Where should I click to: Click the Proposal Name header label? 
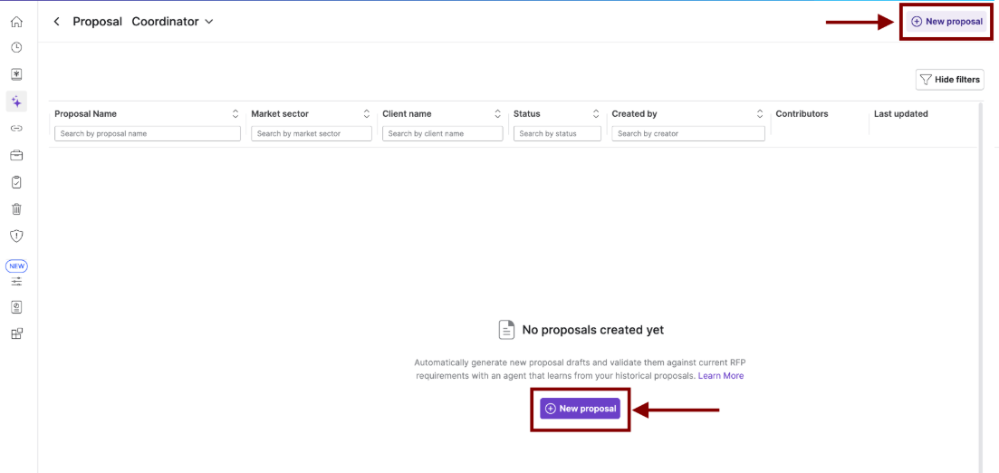tap(85, 114)
